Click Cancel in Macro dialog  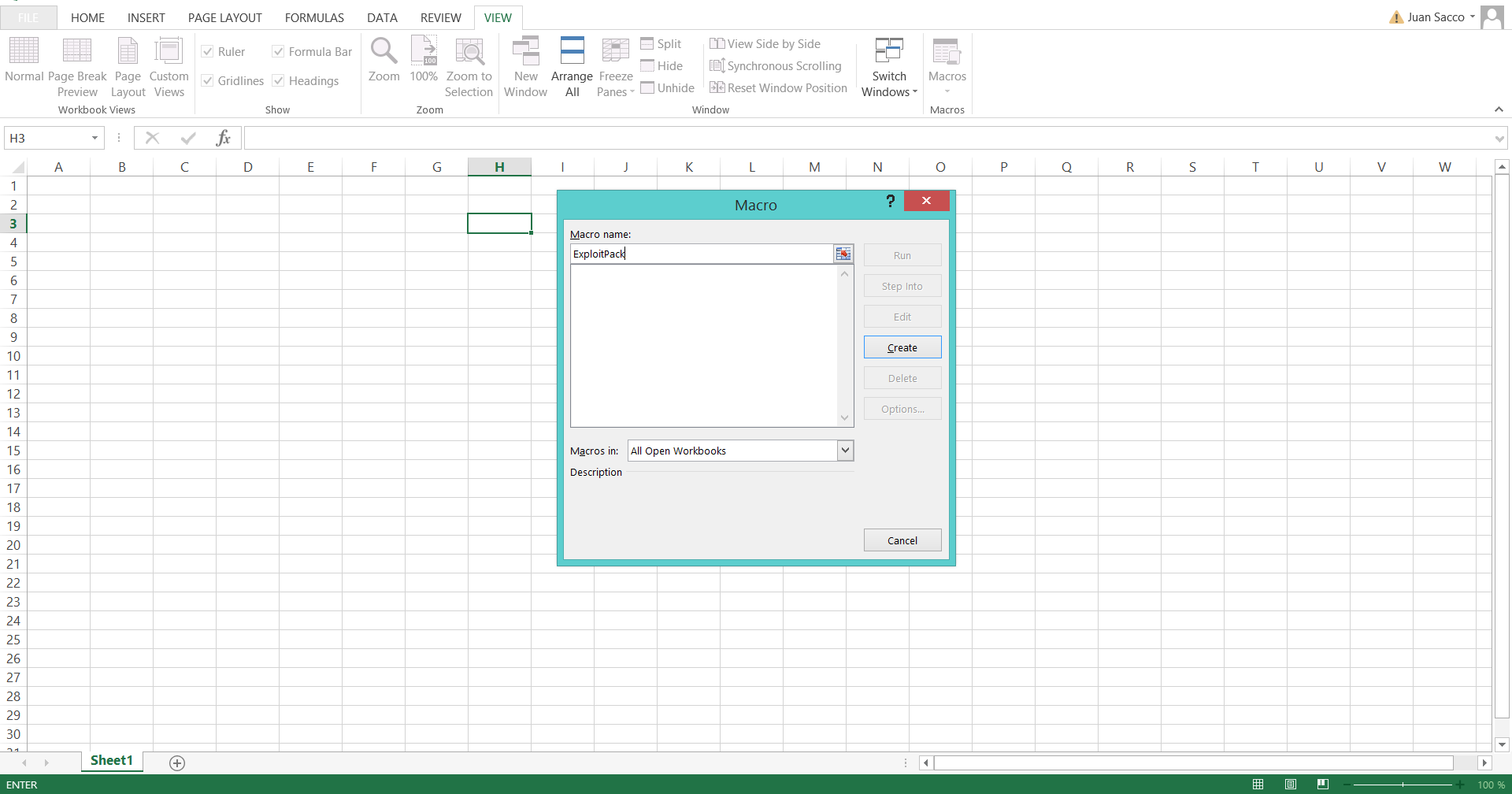click(902, 540)
